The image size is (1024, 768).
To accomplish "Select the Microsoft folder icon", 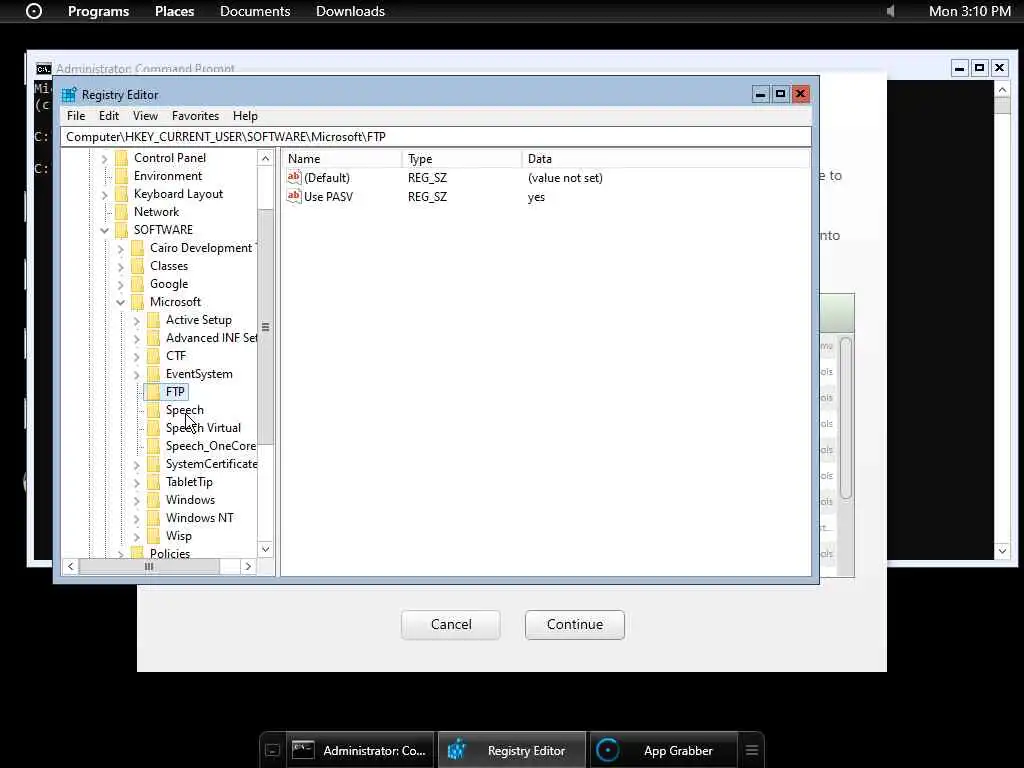I will coord(137,302).
